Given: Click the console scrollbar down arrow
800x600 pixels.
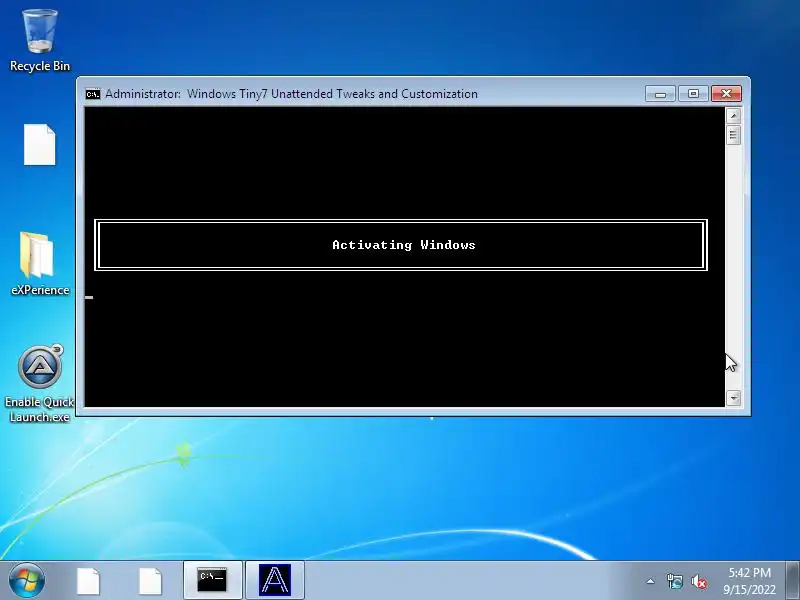Looking at the screenshot, I should tap(733, 398).
